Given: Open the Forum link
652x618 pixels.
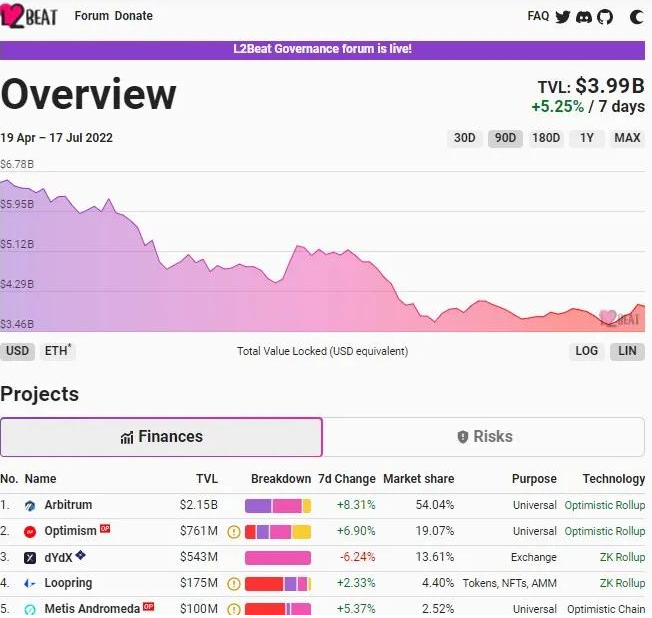Looking at the screenshot, I should click(x=91, y=16).
